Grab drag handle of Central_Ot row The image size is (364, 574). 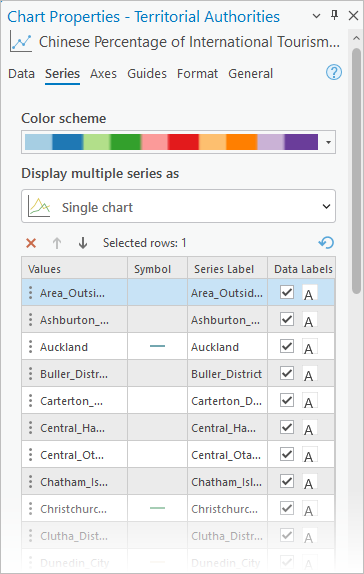30,455
